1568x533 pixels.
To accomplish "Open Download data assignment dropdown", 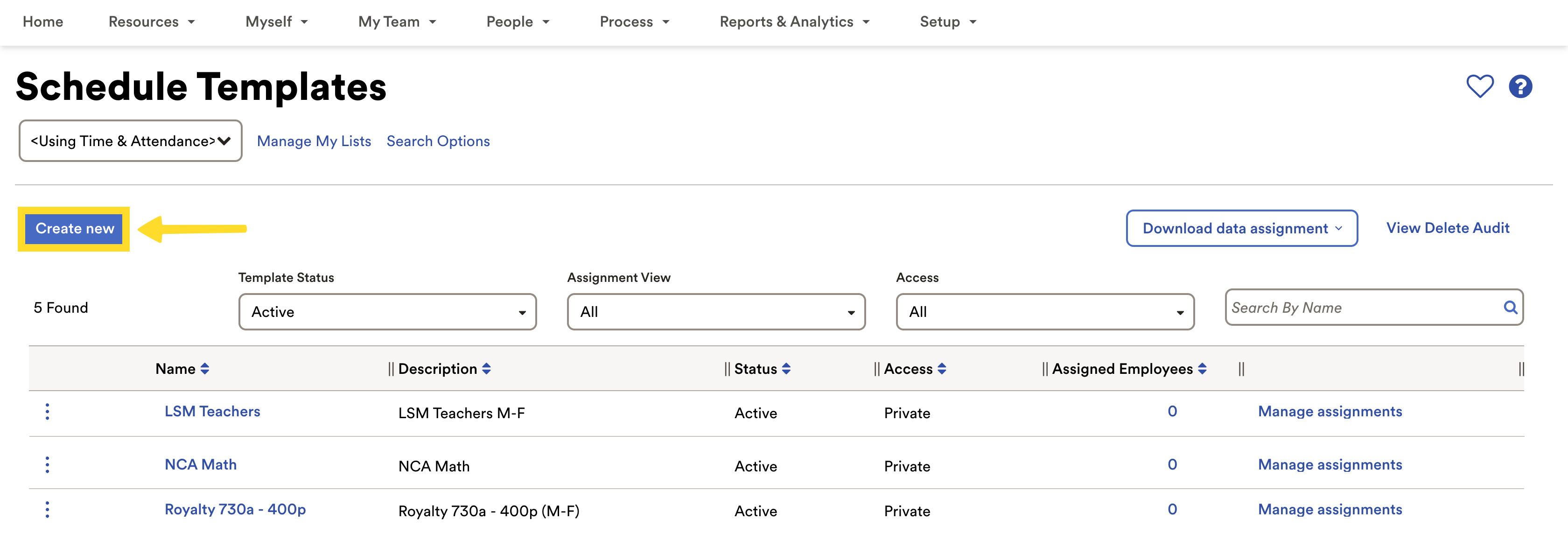I will 1242,228.
